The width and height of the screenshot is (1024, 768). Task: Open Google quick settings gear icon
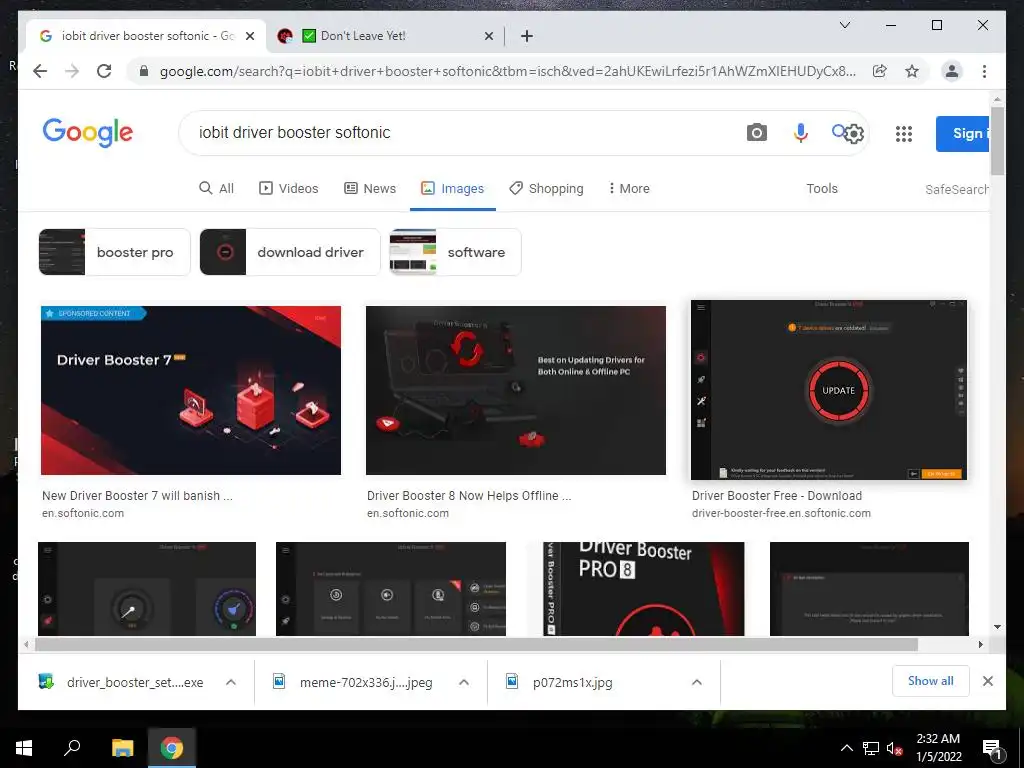pos(854,134)
